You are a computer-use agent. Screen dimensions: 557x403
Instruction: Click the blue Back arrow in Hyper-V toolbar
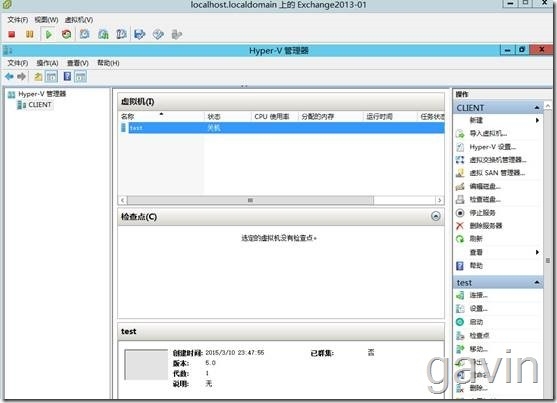(x=9, y=76)
